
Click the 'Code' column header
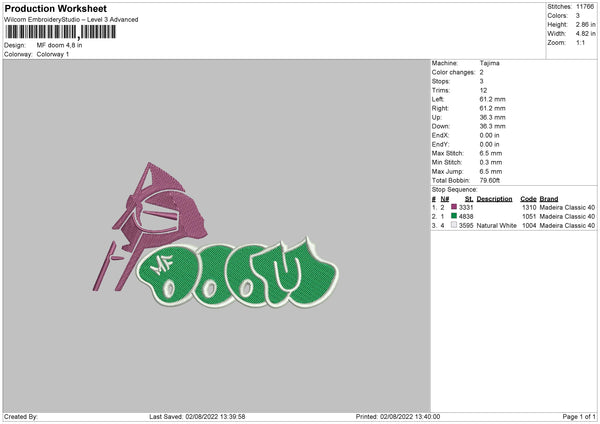[x=528, y=199]
